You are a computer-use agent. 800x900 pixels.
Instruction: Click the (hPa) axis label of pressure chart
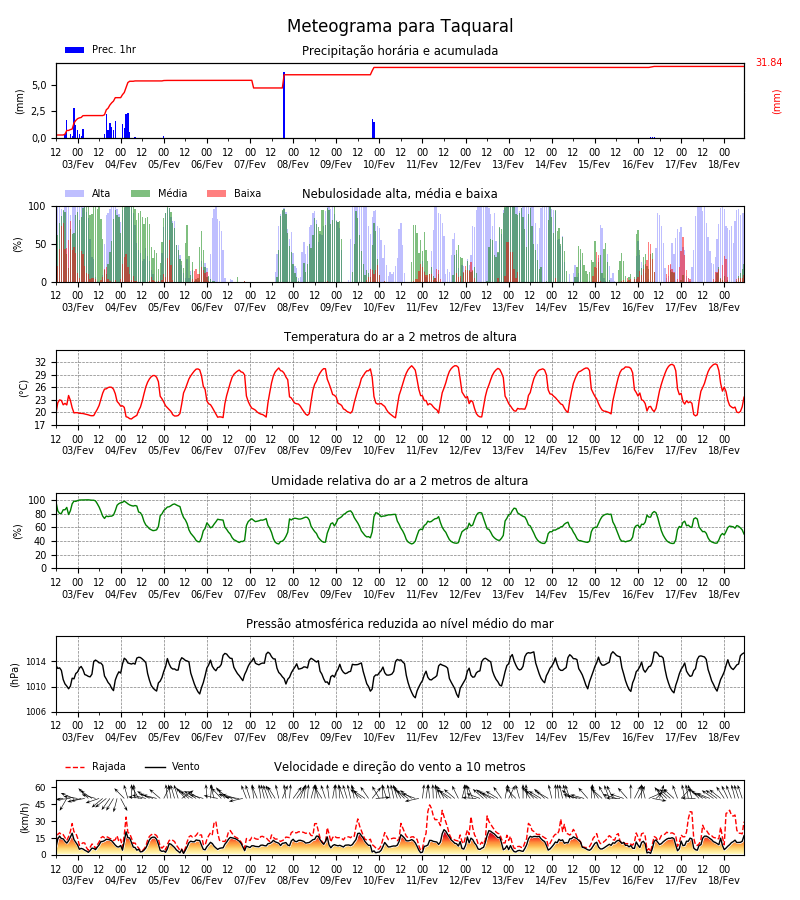(x=15, y=675)
